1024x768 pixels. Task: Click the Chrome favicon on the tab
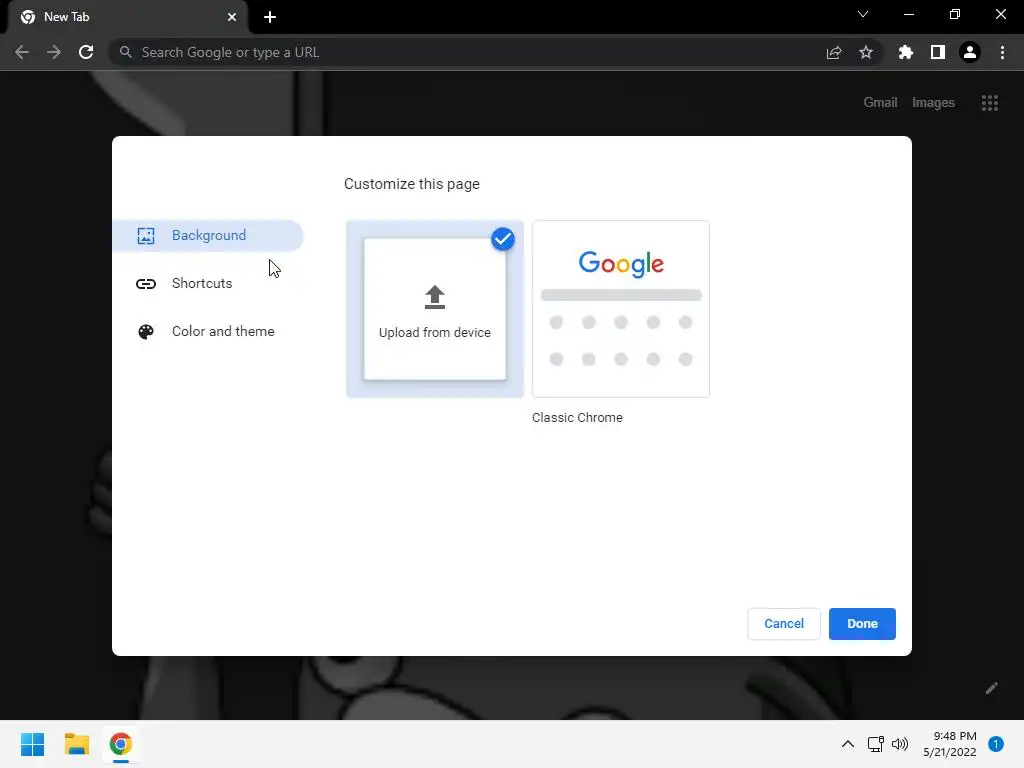click(28, 17)
